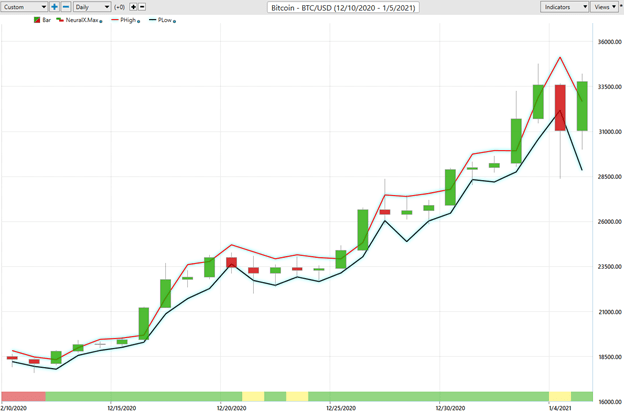Click the settings dot next to PLow
Image resolution: width=624 pixels, height=416 pixels.
176,21
